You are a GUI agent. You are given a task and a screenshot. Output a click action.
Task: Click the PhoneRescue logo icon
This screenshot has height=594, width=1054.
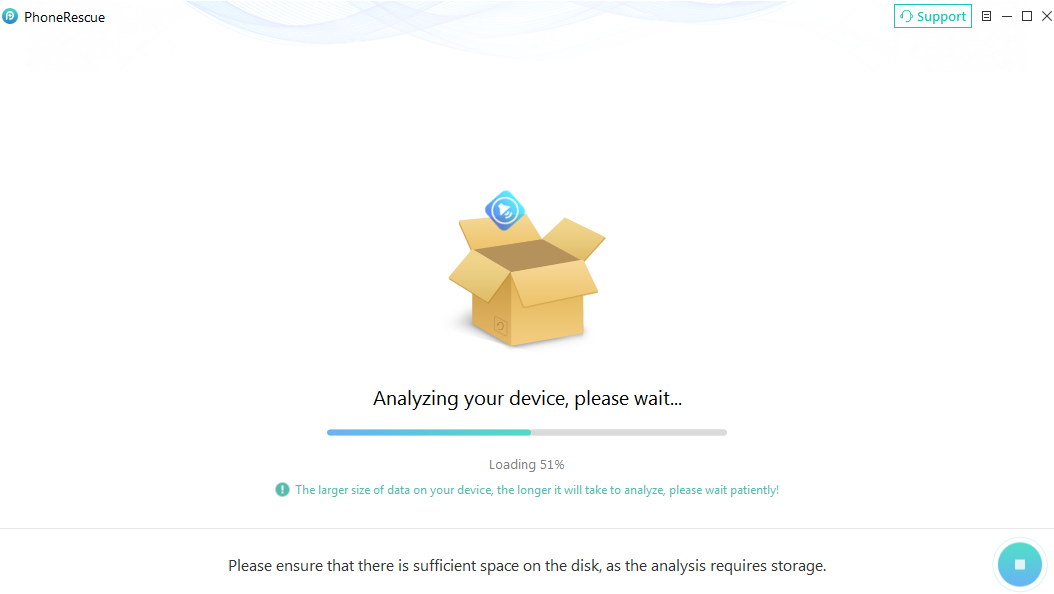point(10,16)
